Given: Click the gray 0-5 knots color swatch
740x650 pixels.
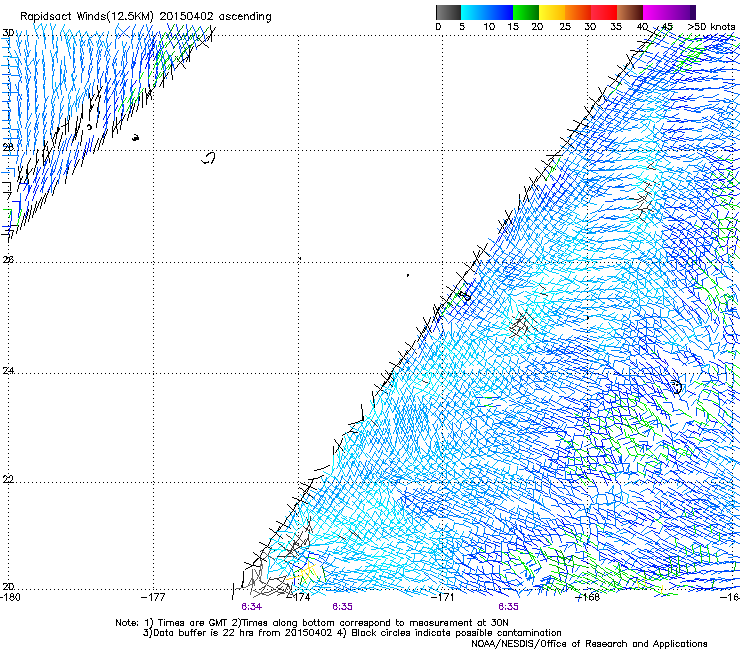Looking at the screenshot, I should pos(448,12).
